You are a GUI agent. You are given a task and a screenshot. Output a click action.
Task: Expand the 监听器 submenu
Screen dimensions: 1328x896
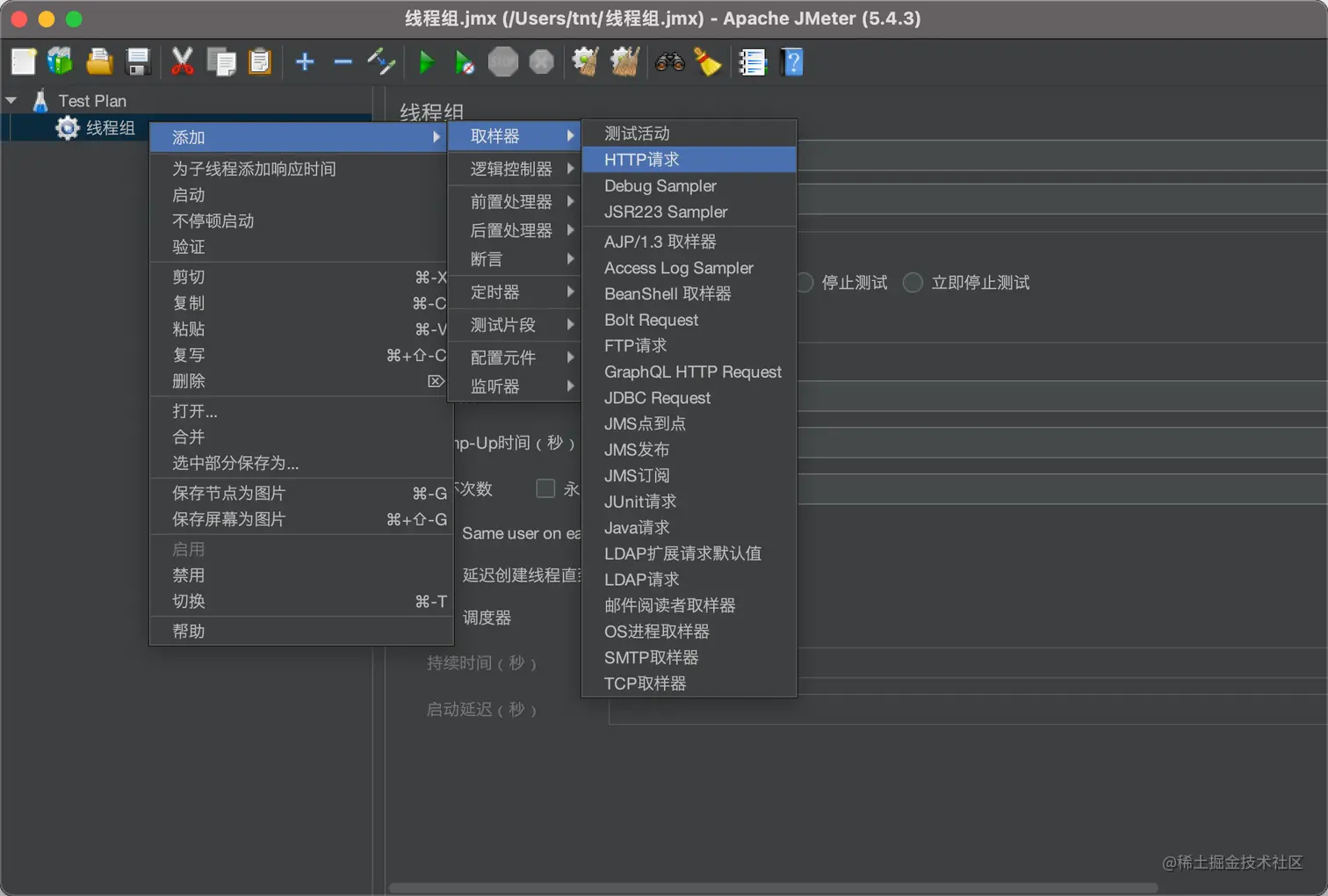515,387
